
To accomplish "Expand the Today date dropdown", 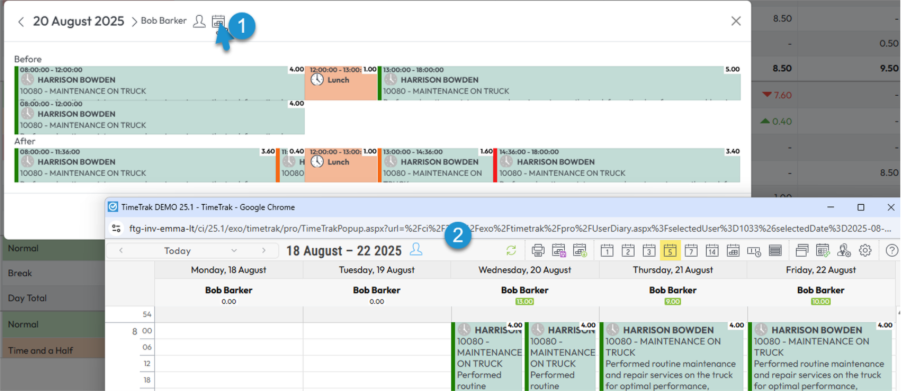I will (234, 251).
